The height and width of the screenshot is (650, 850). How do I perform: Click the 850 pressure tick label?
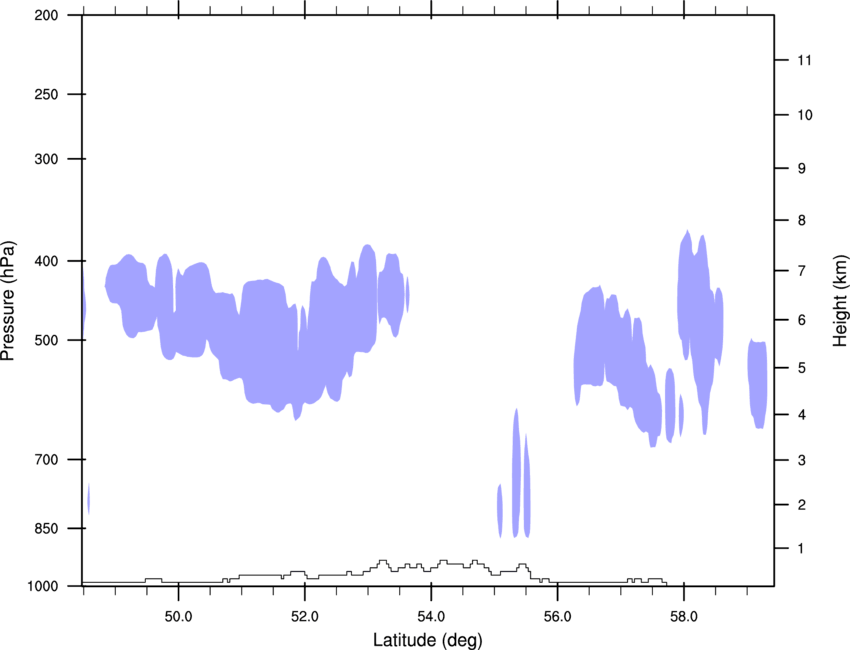click(47, 528)
